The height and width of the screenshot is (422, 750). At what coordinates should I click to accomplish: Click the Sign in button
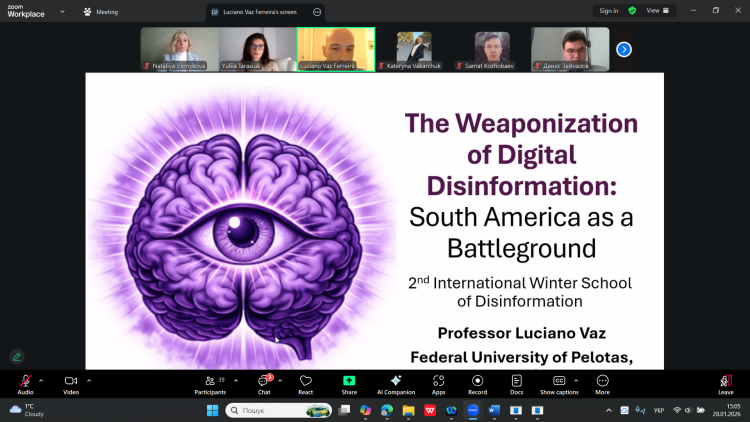click(x=608, y=11)
